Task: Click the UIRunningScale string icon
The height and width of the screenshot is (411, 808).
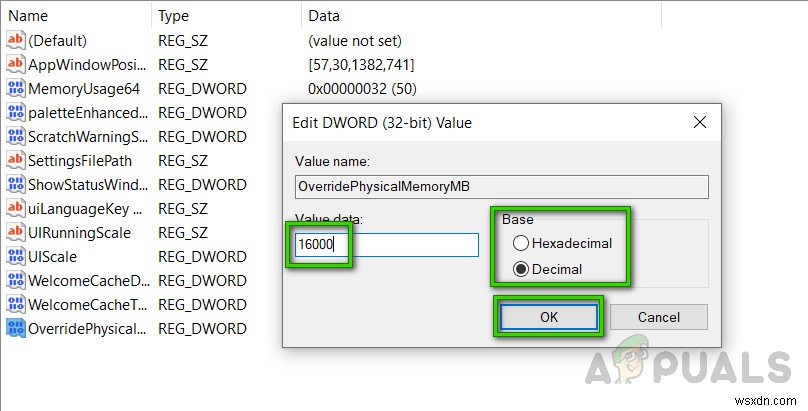Action: pos(15,232)
